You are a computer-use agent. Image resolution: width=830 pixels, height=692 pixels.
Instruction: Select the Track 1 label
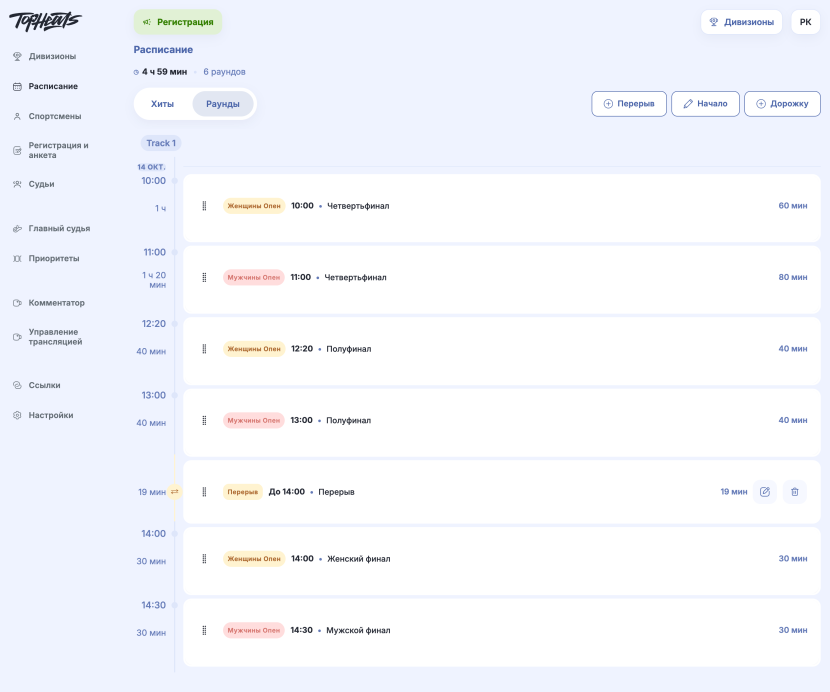coord(161,143)
